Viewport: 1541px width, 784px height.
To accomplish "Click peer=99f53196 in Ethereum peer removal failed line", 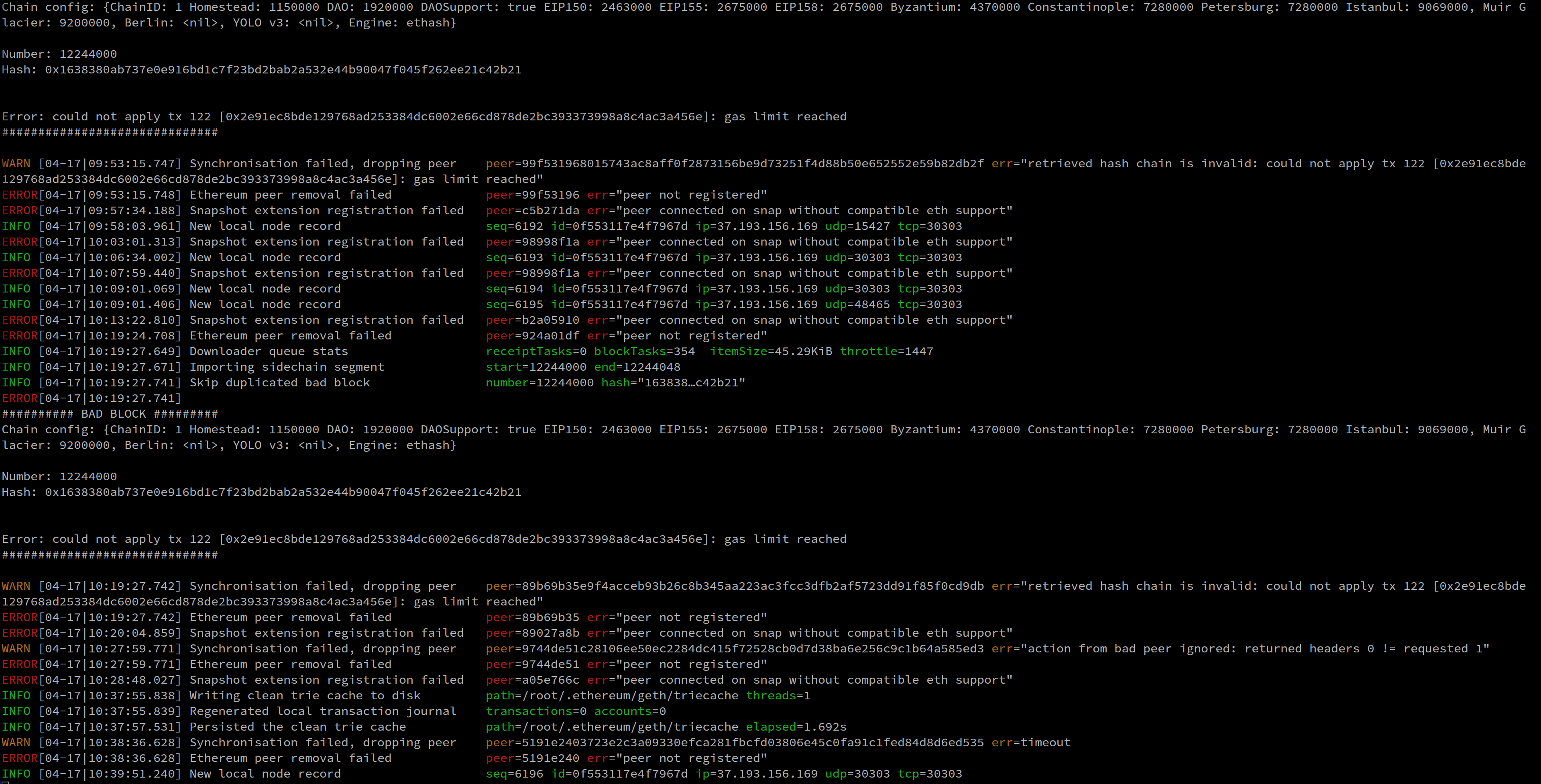I will point(532,195).
